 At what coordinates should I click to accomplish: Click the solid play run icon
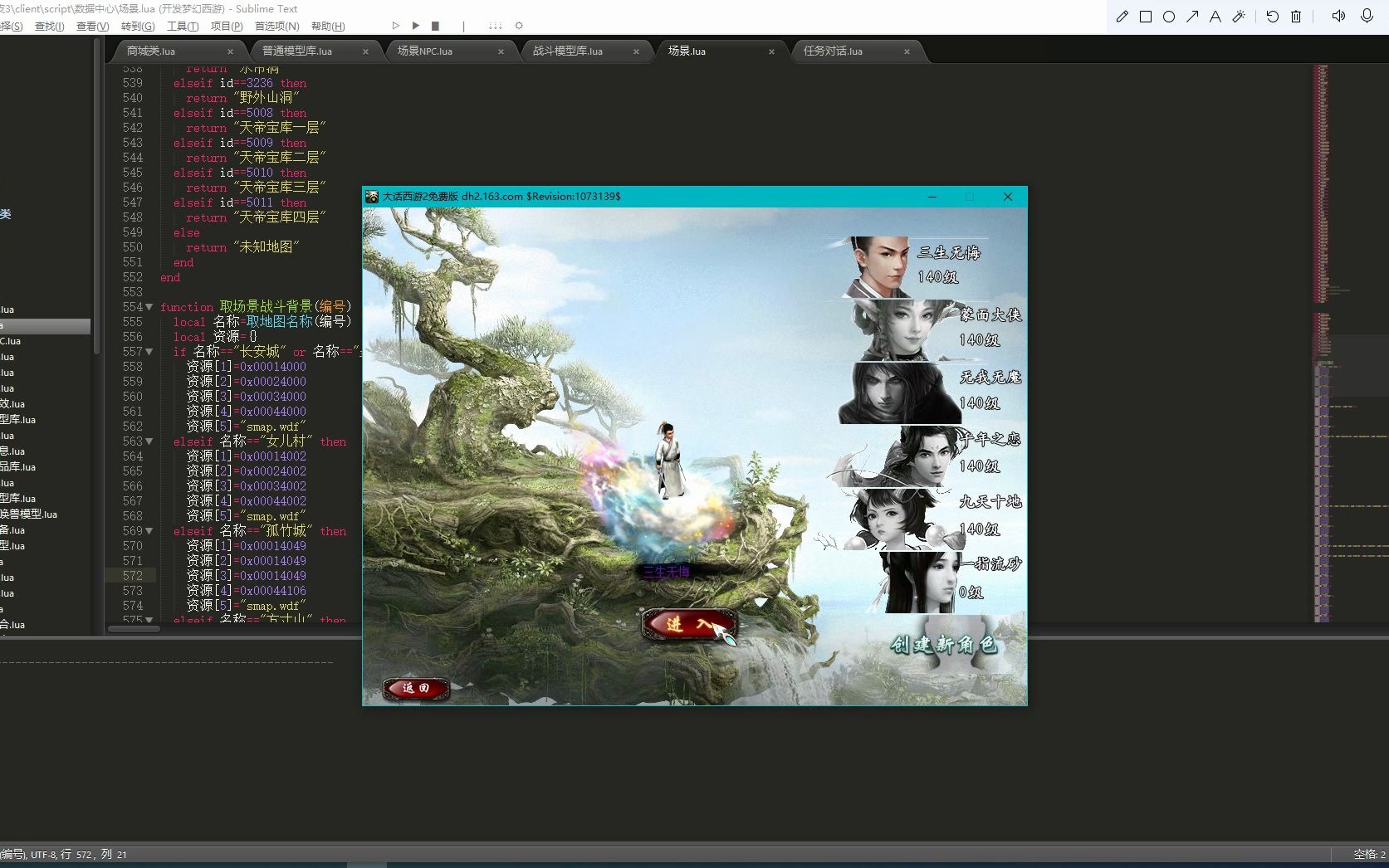point(416,26)
